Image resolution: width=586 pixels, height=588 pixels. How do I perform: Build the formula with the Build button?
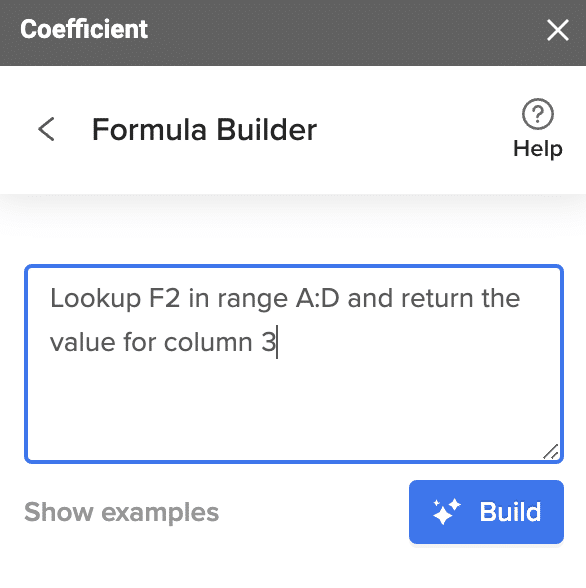(486, 512)
